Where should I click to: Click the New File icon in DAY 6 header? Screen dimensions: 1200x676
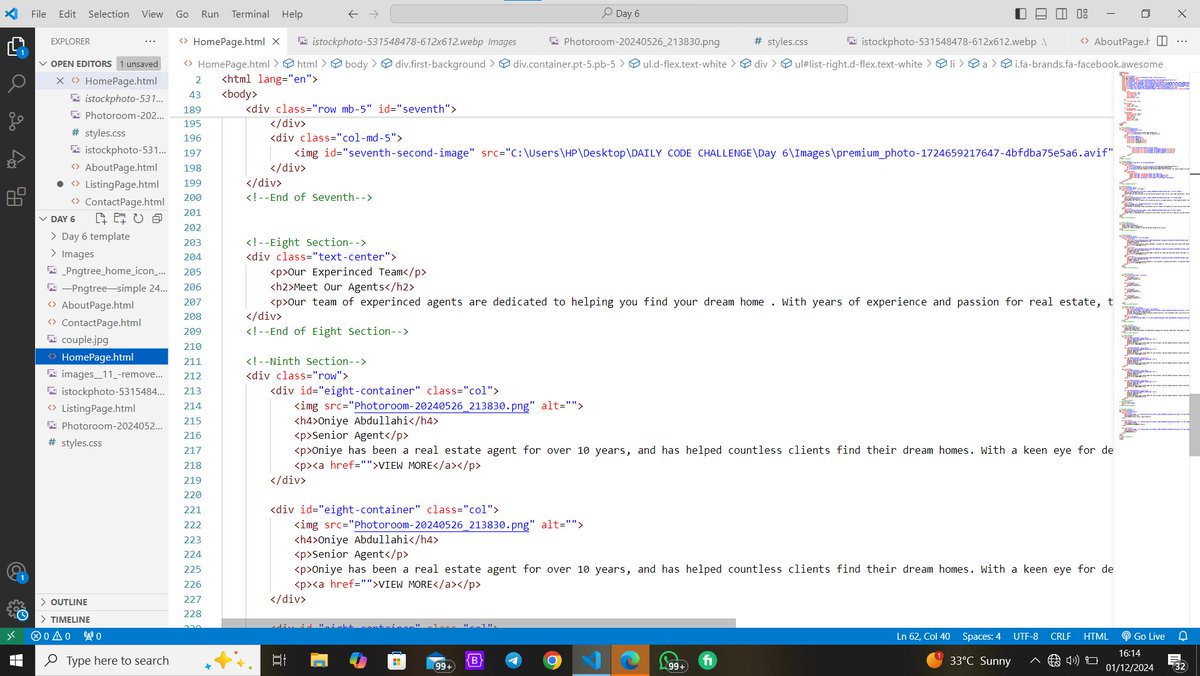point(101,218)
